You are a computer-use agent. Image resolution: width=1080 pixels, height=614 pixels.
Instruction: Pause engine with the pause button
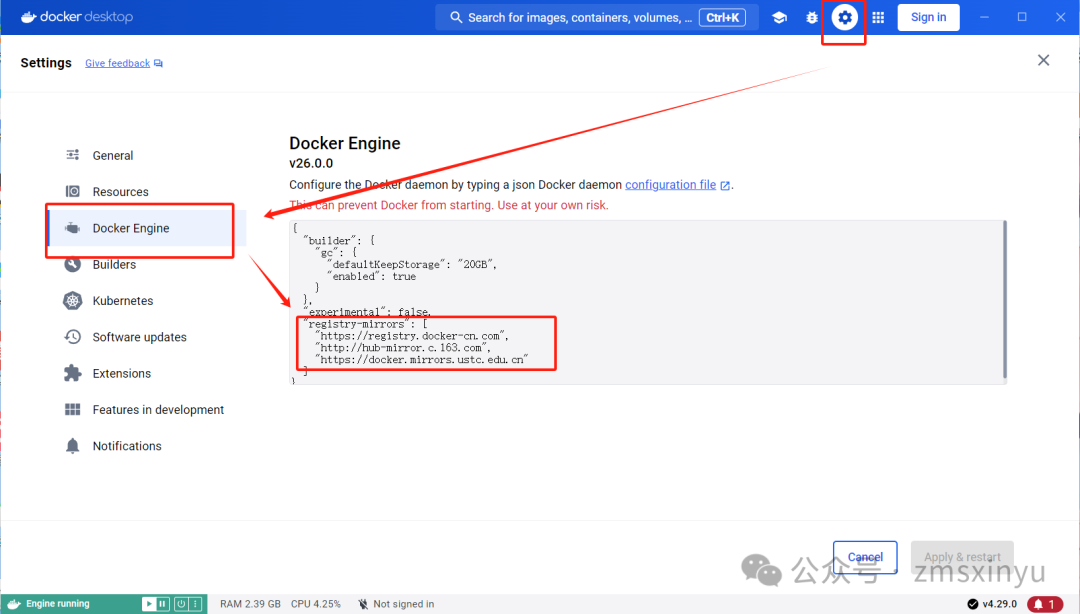[163, 604]
